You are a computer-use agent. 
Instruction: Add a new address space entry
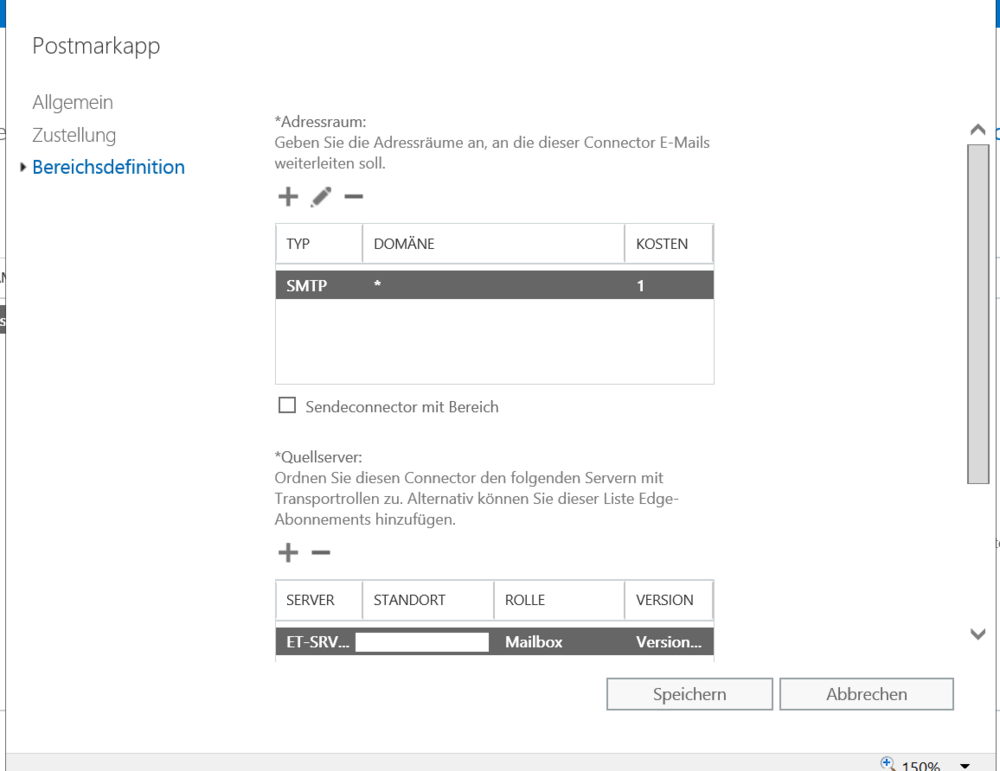point(288,197)
